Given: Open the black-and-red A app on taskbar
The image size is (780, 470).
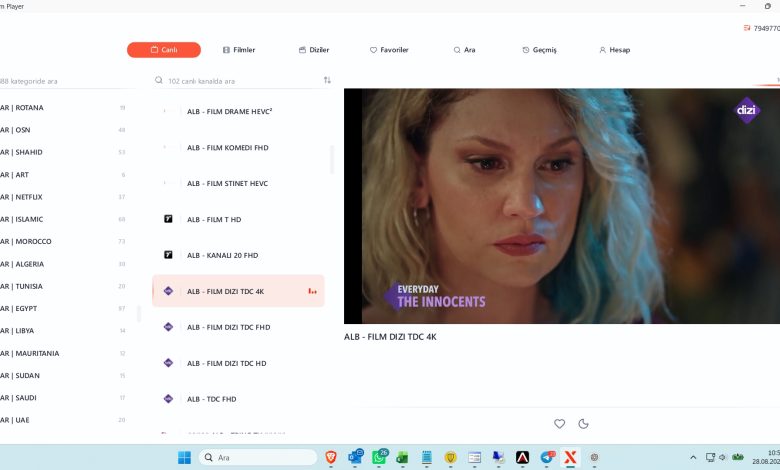Looking at the screenshot, I should click(522, 458).
